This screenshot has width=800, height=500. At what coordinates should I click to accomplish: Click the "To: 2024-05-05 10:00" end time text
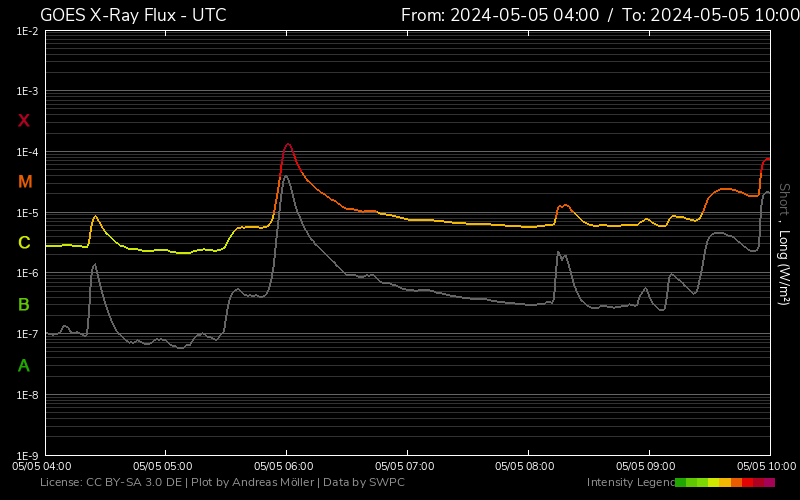click(x=711, y=15)
